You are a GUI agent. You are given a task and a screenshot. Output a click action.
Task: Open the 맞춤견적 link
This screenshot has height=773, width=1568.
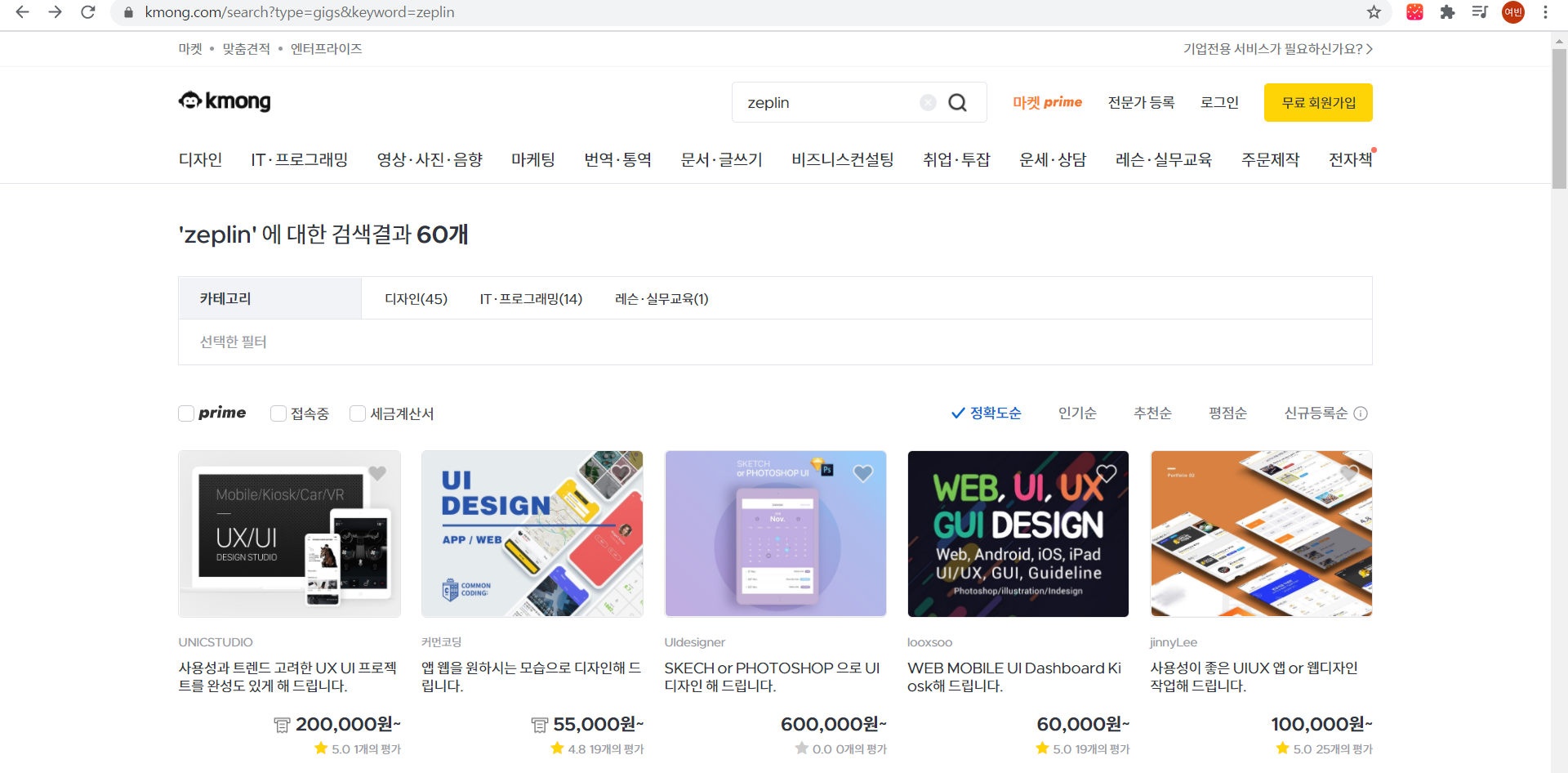click(x=246, y=49)
